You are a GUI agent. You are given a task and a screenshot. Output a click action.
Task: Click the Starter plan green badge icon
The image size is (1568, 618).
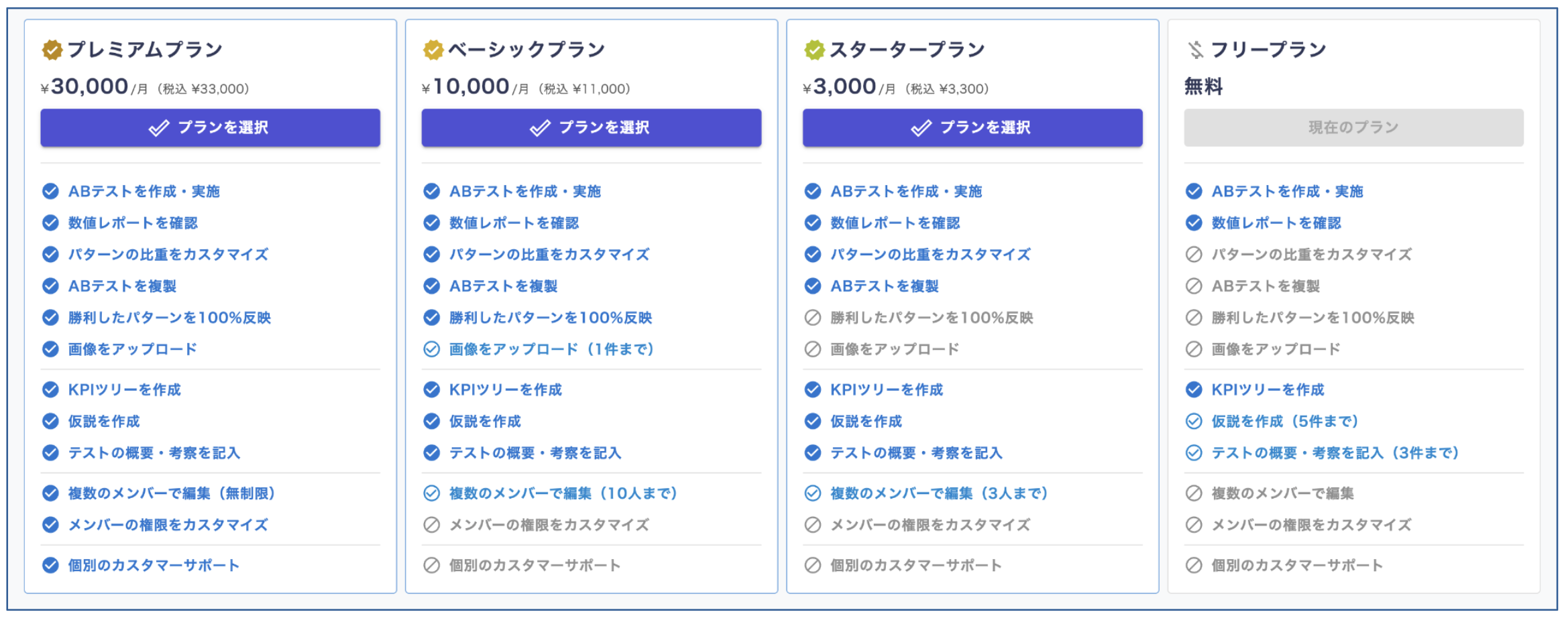pos(814,50)
